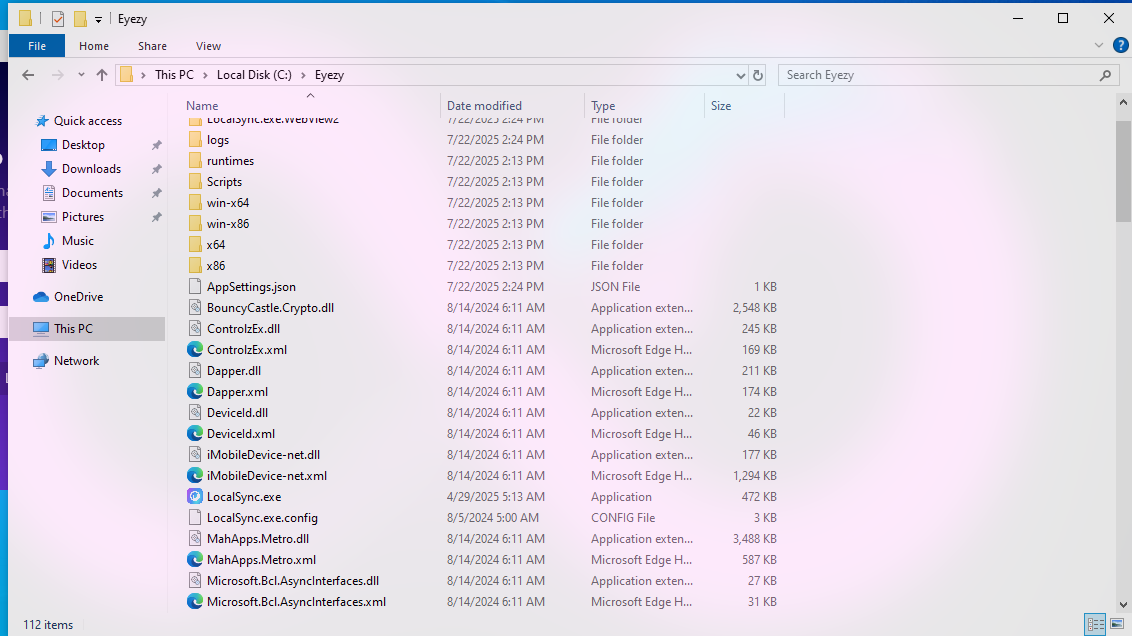This screenshot has width=1132, height=636.
Task: Click the Scripts folder icon
Action: (x=194, y=181)
